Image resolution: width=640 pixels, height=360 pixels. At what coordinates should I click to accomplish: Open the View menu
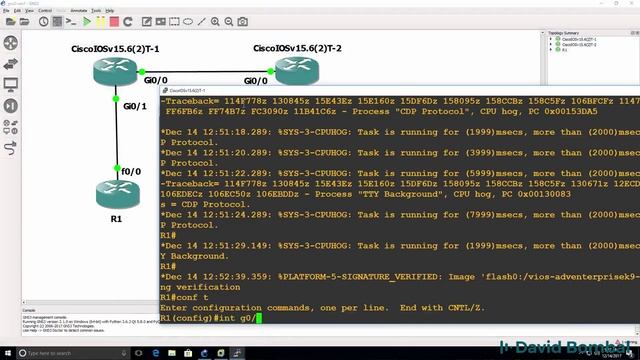point(29,10)
